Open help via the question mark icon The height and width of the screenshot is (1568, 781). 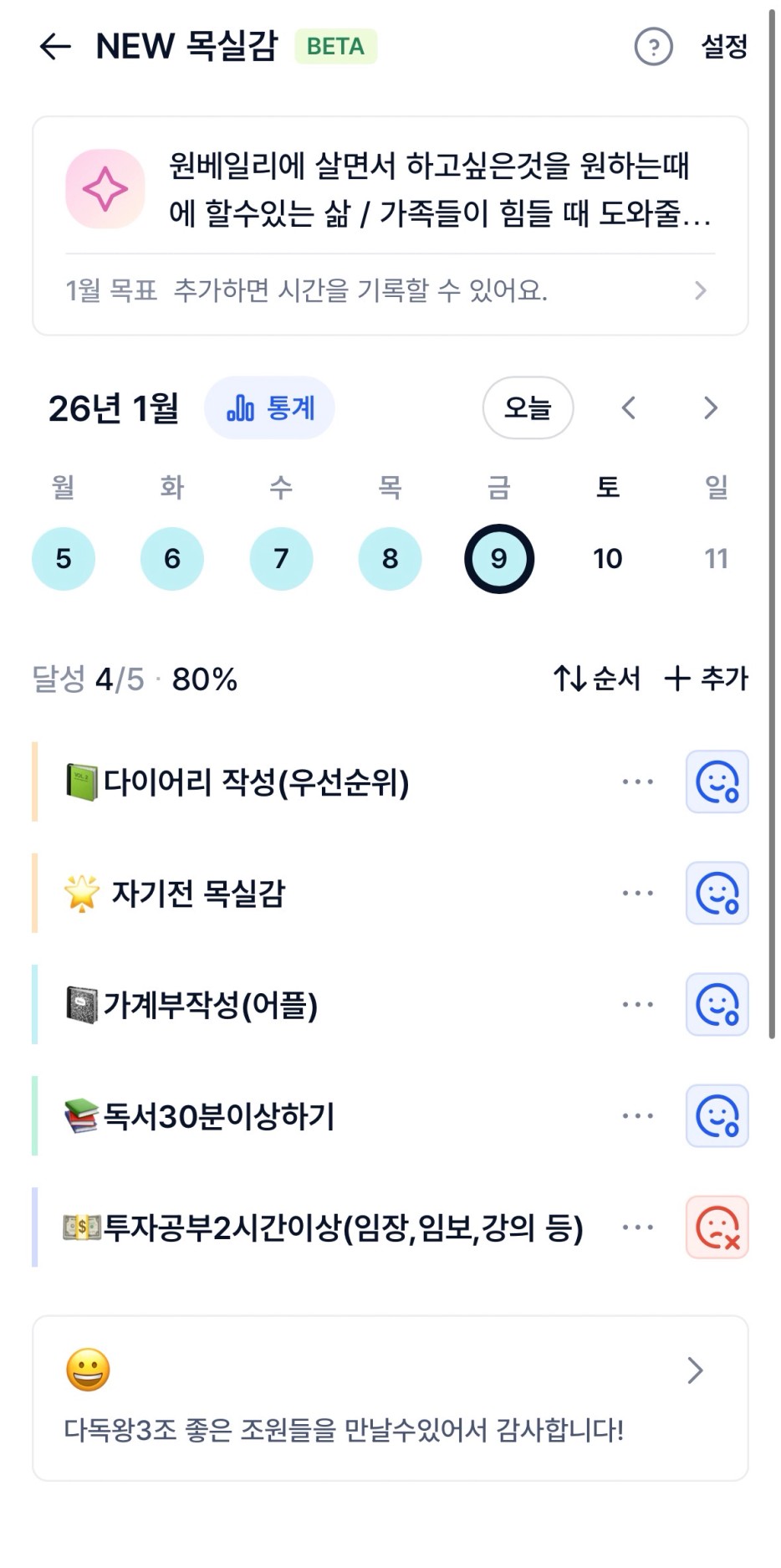[x=653, y=47]
